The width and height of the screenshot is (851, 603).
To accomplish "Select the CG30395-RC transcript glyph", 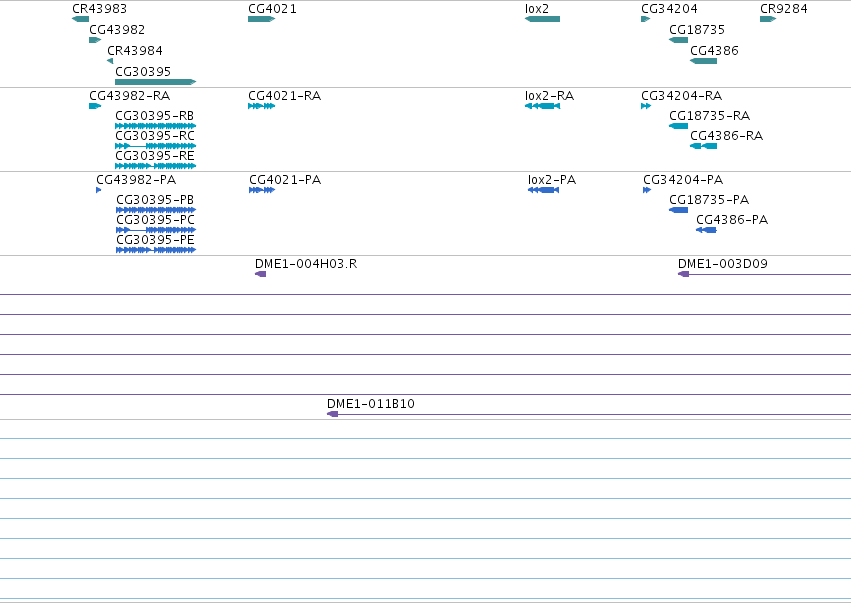I will click(x=156, y=146).
